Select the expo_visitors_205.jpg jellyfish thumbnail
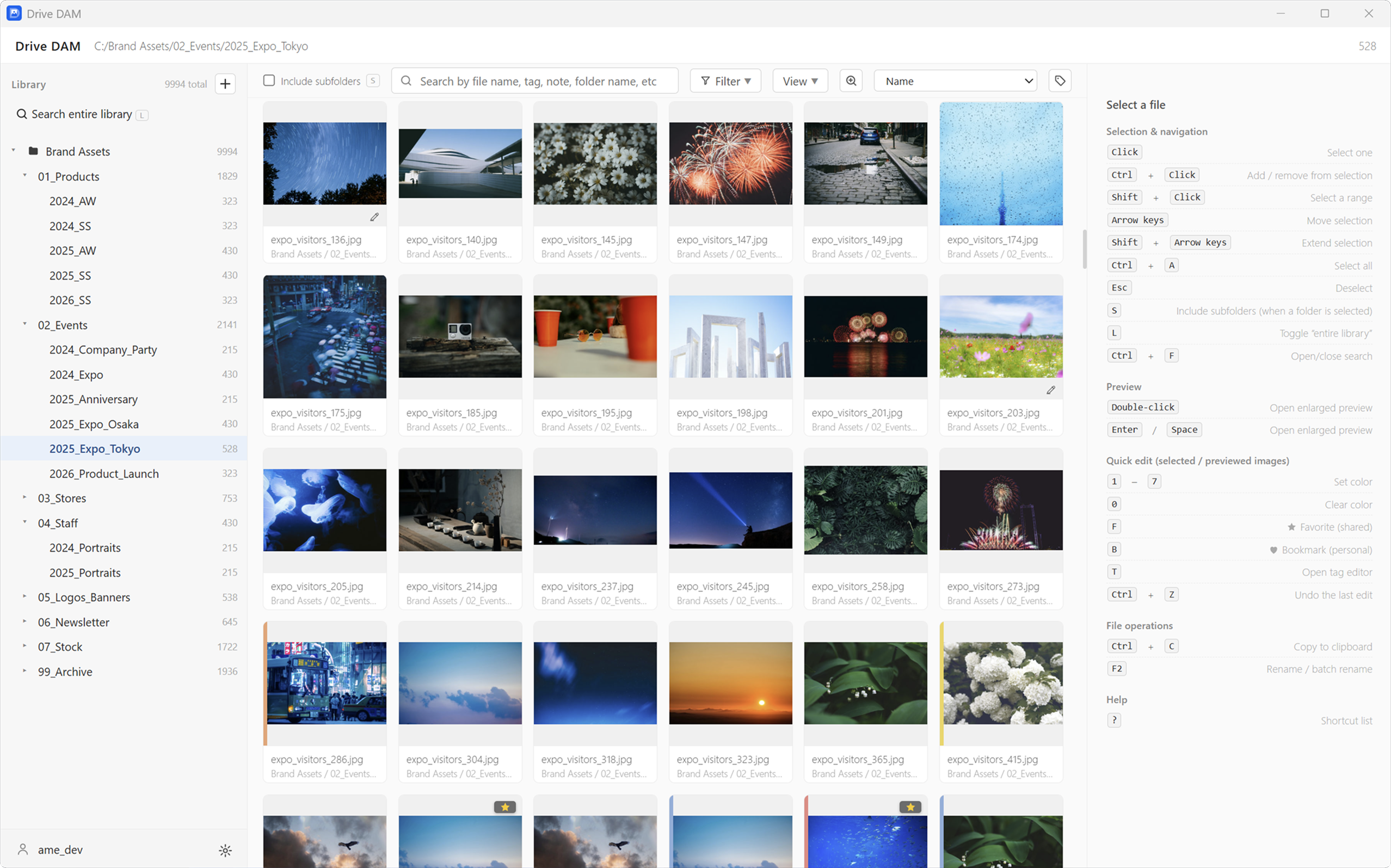1391x868 pixels. [324, 510]
